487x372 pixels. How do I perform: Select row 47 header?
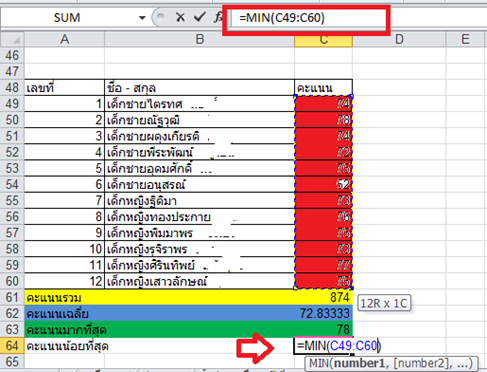(x=12, y=71)
